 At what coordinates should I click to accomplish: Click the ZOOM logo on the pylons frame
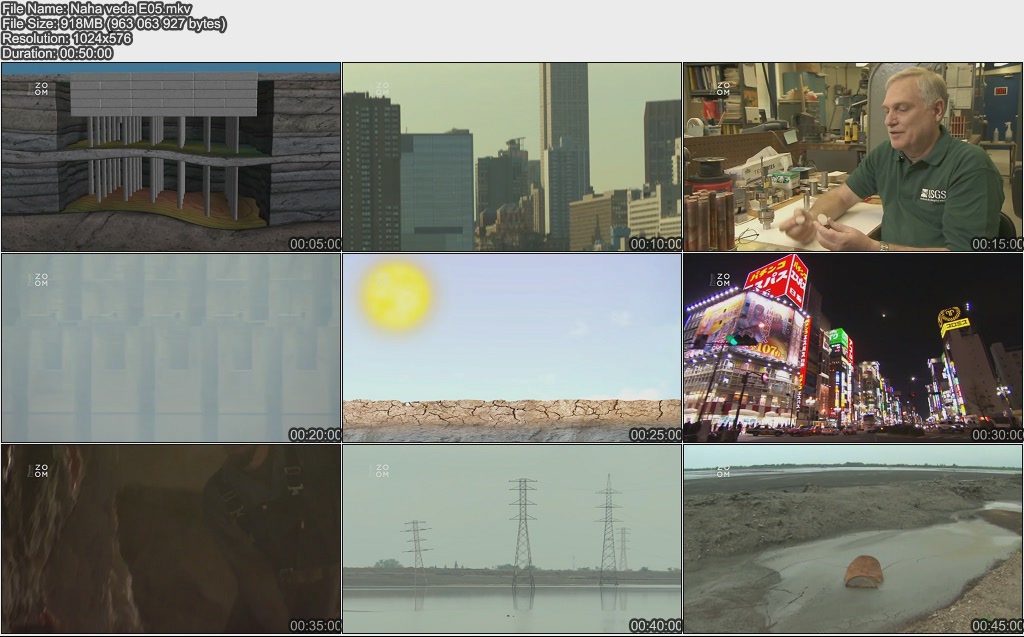[x=382, y=471]
